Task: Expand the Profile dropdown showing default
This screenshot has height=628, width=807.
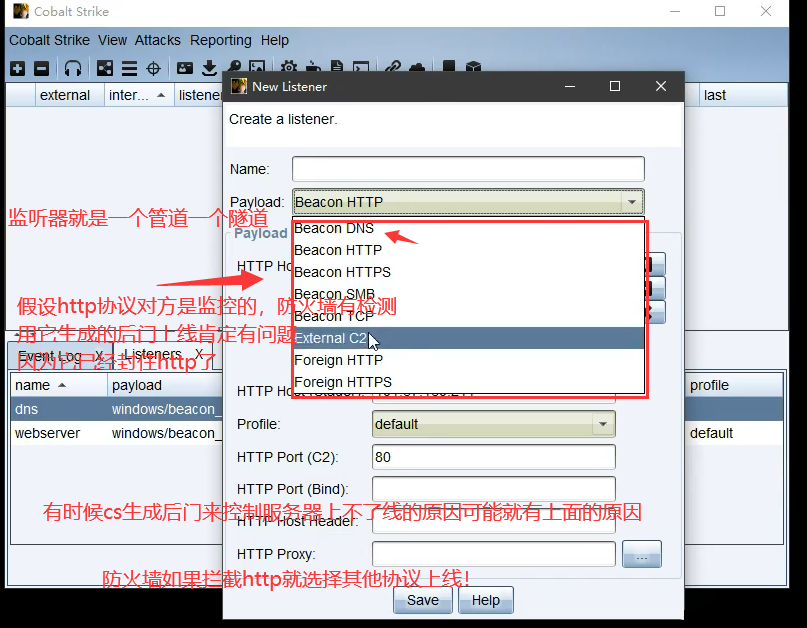Action: click(x=602, y=424)
